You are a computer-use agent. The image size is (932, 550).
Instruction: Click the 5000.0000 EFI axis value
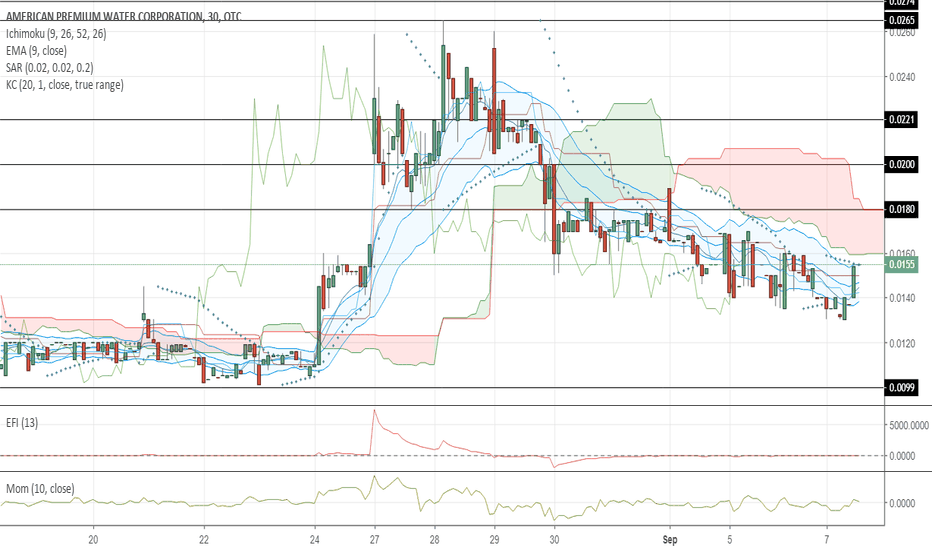(x=909, y=425)
